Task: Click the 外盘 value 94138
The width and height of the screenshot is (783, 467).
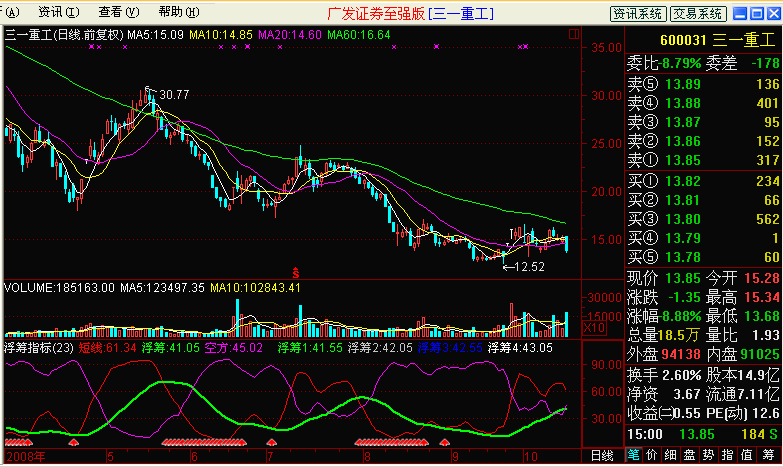Action: 682,354
